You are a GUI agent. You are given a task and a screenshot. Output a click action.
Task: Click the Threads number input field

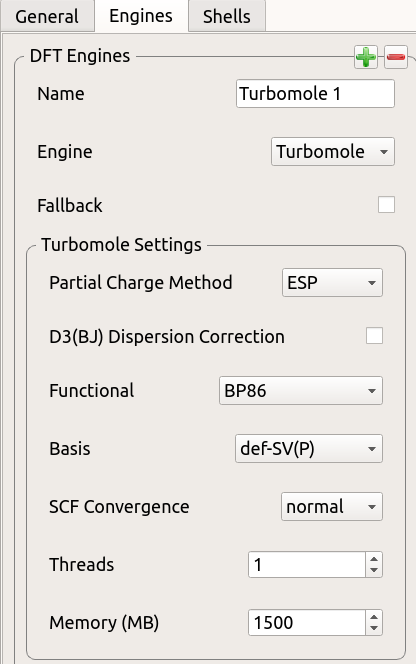pos(307,564)
